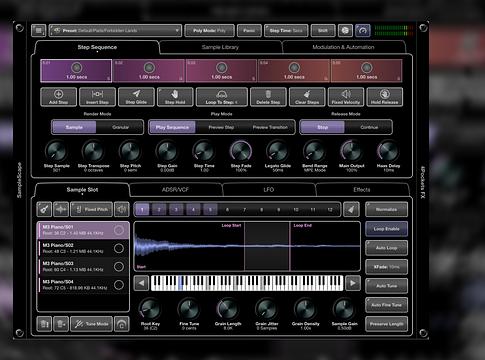Shift keyboard right with arrow button
Viewport: 485px width, 360px height.
tap(352, 283)
